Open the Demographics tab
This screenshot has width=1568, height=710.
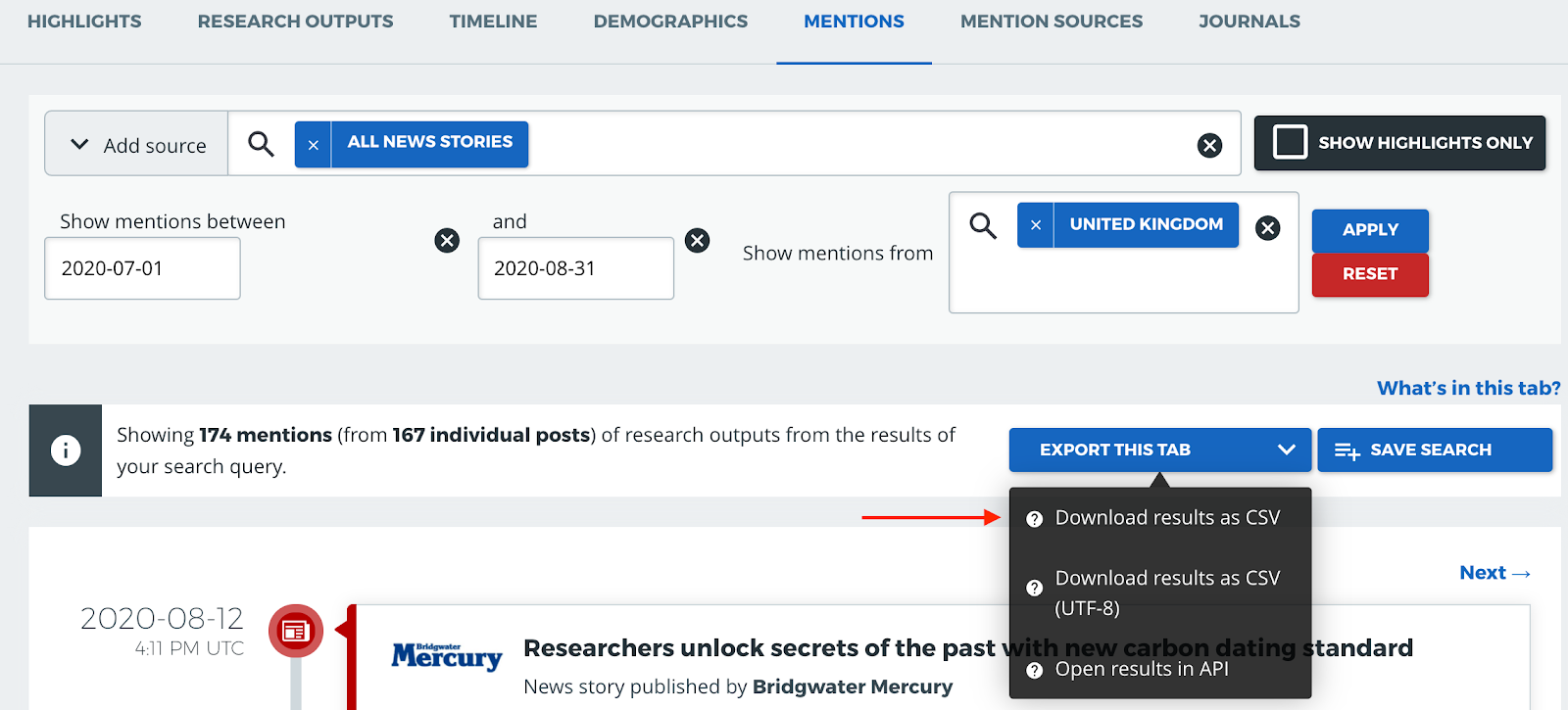670,22
